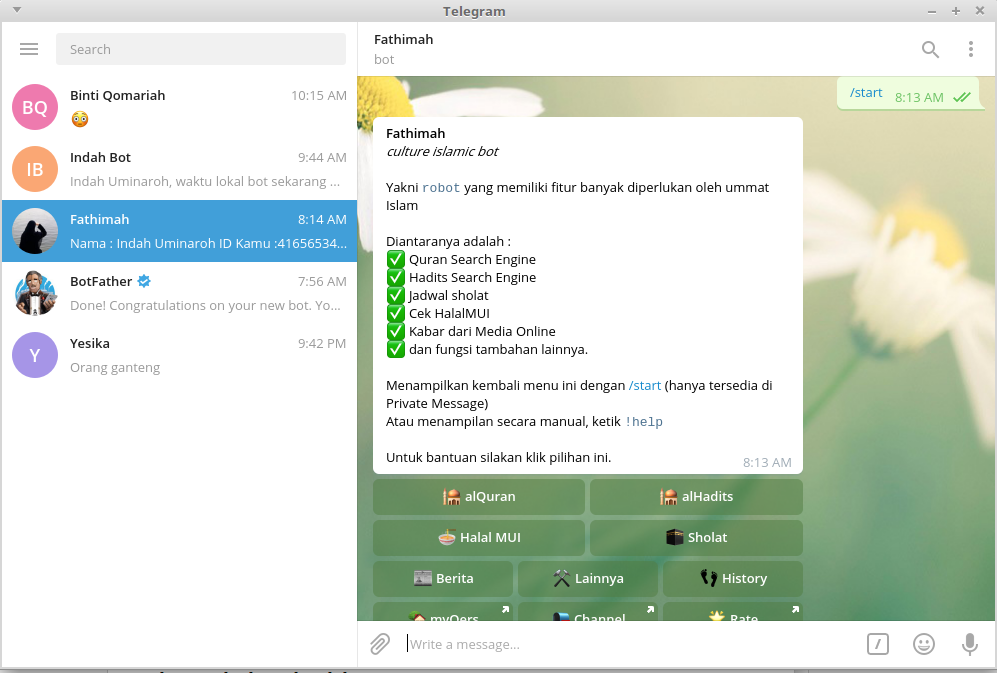
Task: Click the robot monospace word
Action: point(441,188)
